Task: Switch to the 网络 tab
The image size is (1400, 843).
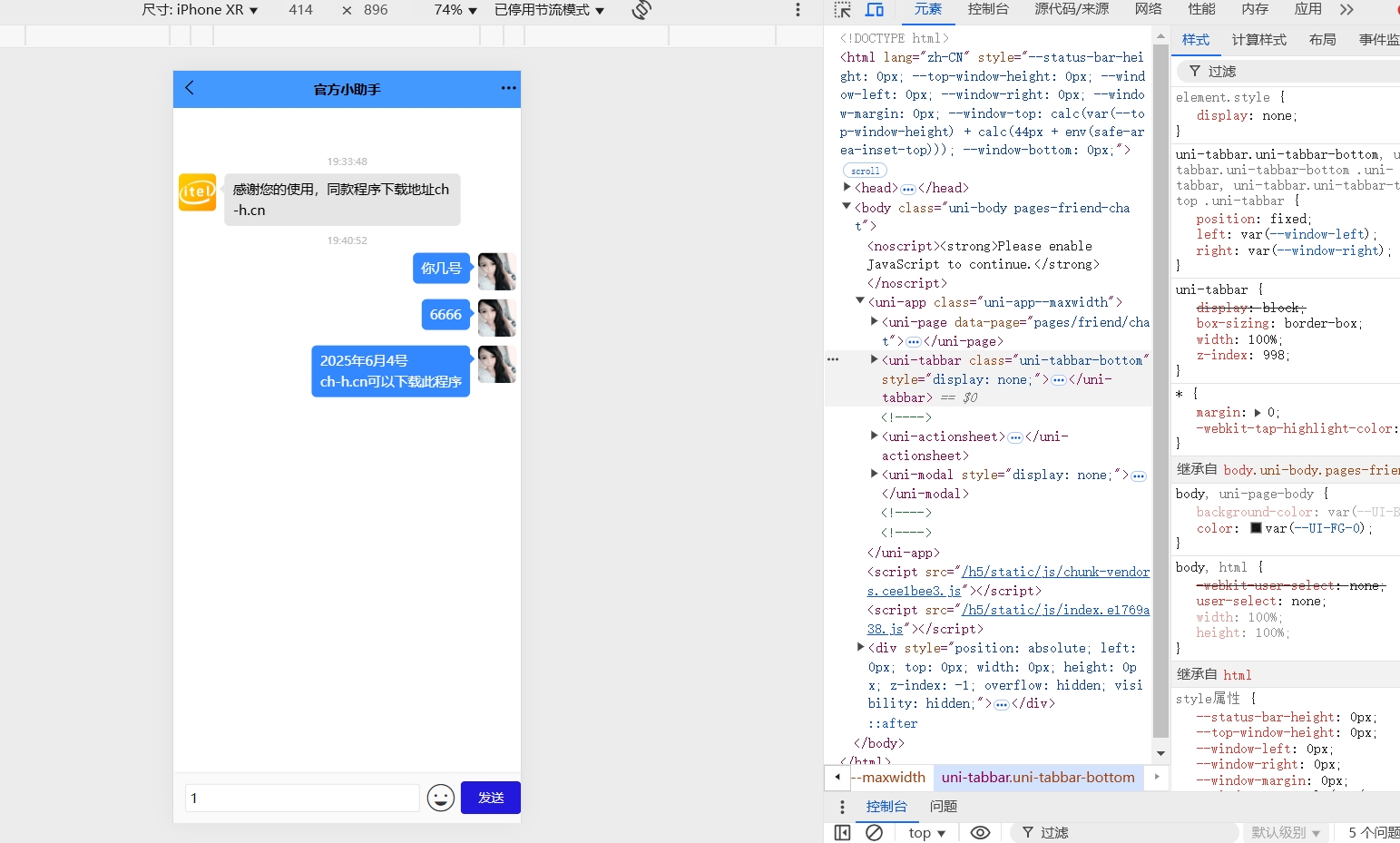Action: [1149, 9]
